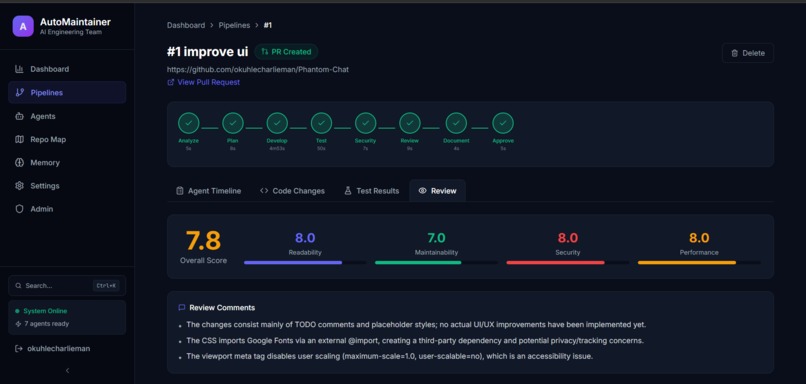The image size is (806, 384).
Task: Open the Admin page
Action: [67, 209]
